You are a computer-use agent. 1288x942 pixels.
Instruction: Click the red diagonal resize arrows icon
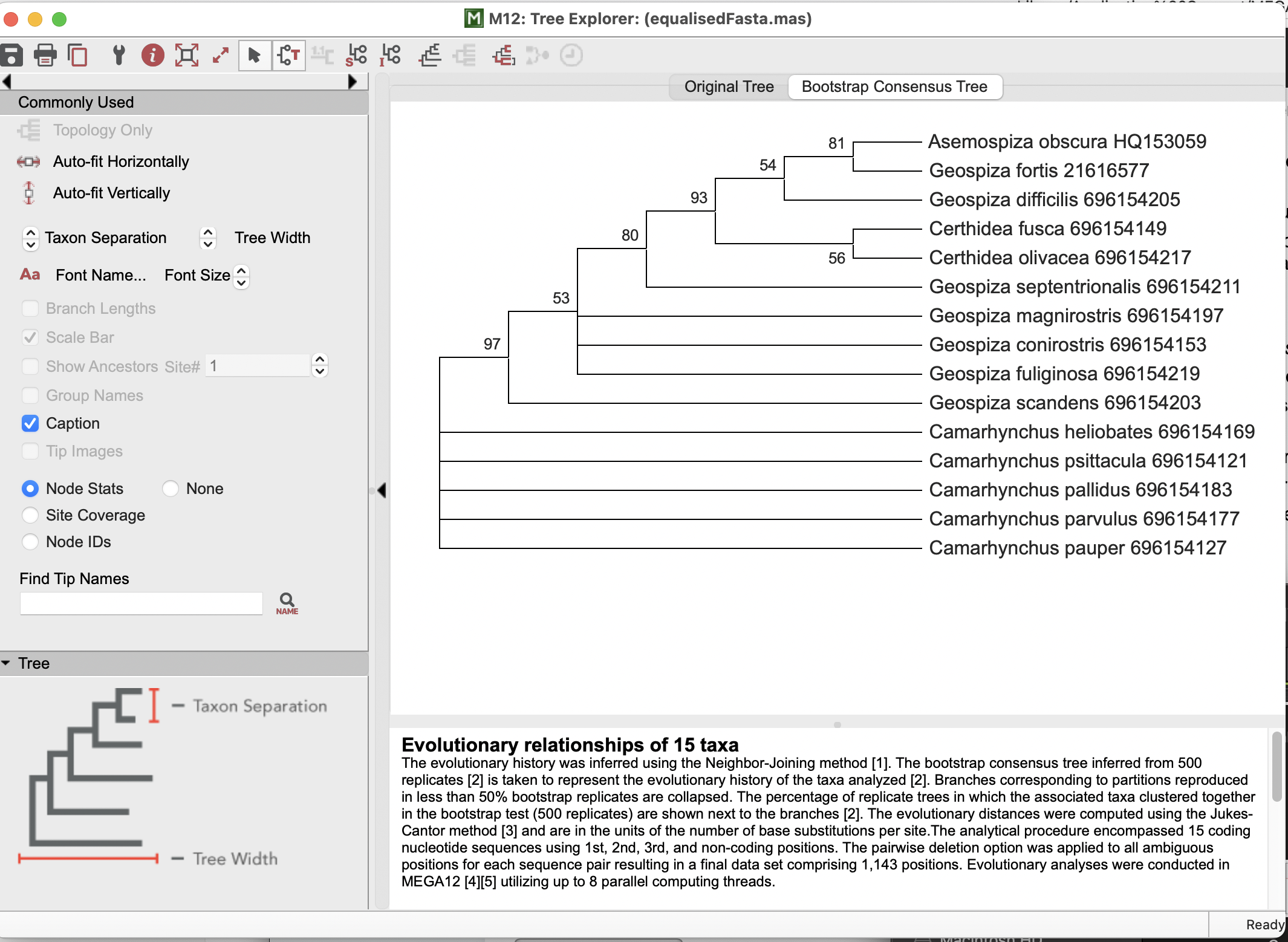click(221, 55)
